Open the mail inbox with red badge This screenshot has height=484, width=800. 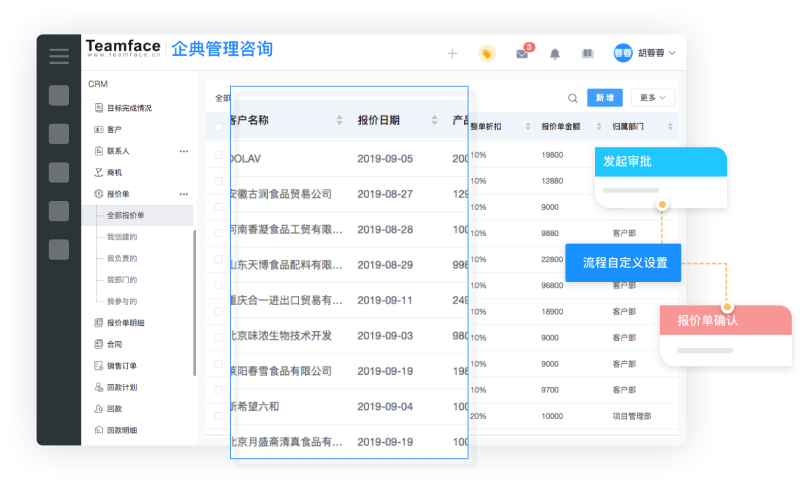tap(522, 53)
